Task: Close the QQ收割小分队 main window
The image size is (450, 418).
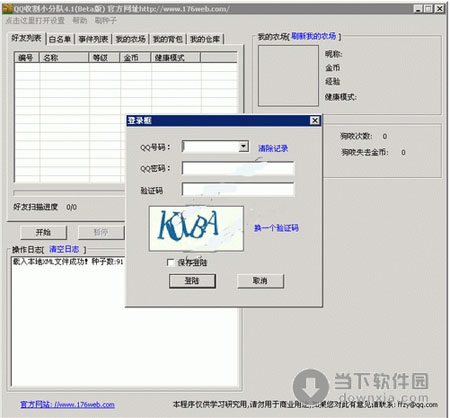Action: pos(440,9)
